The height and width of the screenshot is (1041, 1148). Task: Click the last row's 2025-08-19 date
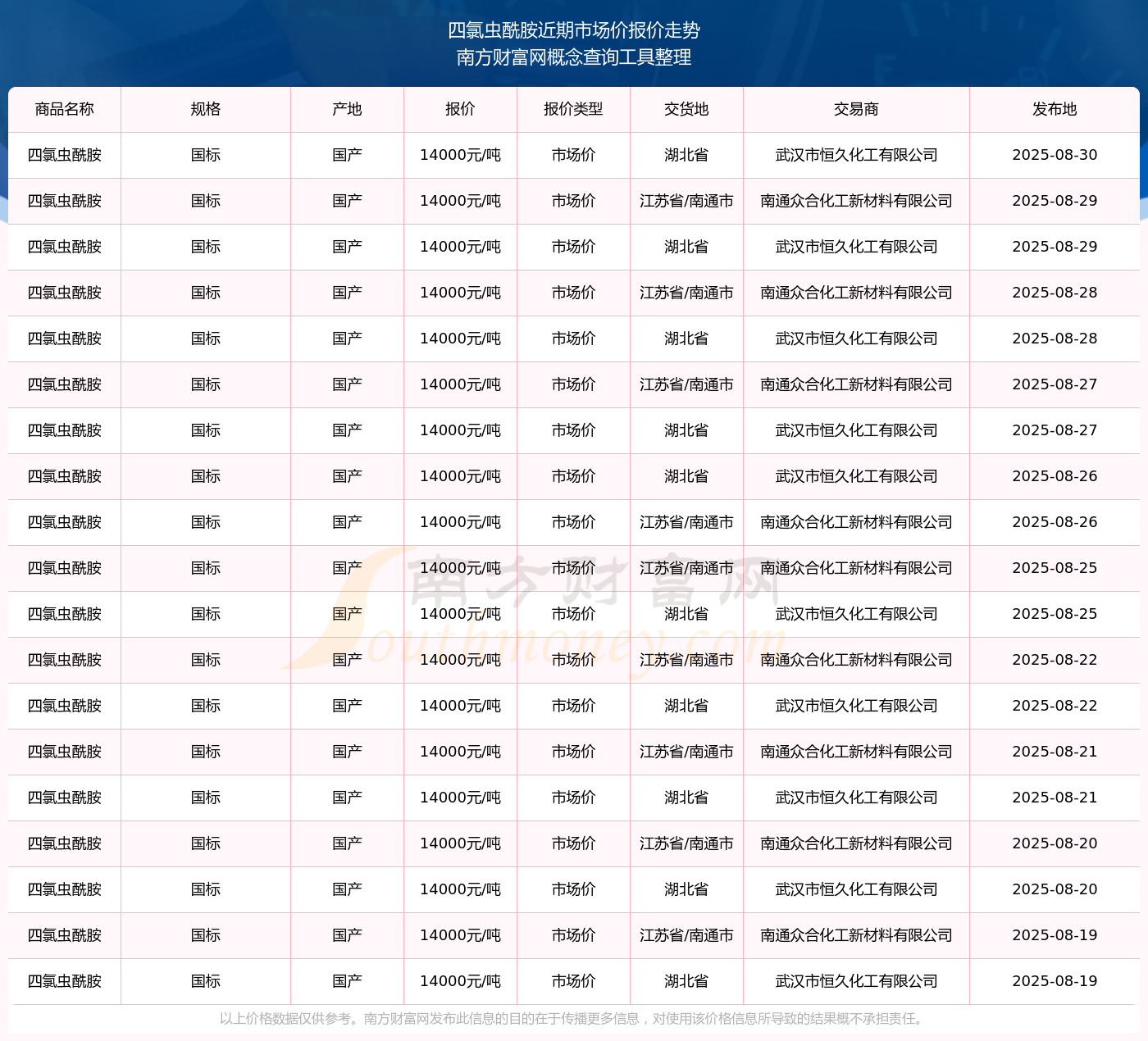pos(1055,981)
